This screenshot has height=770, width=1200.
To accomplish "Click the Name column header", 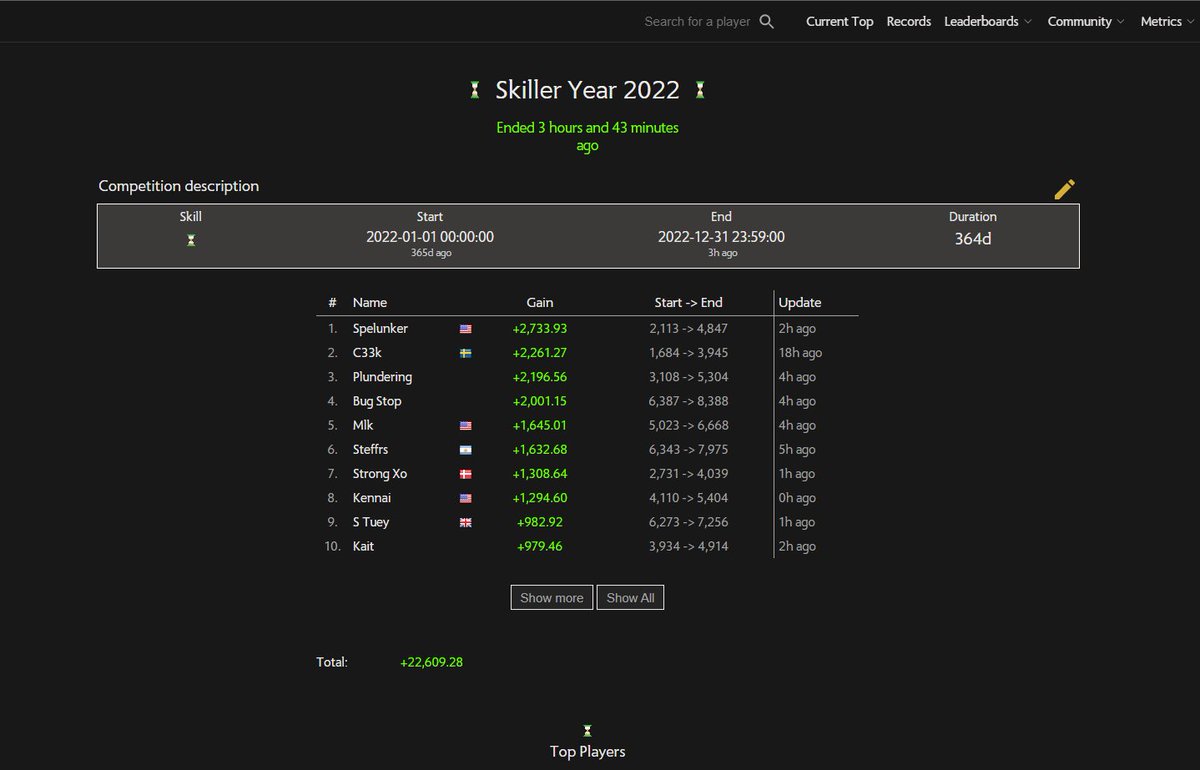I will 370,302.
